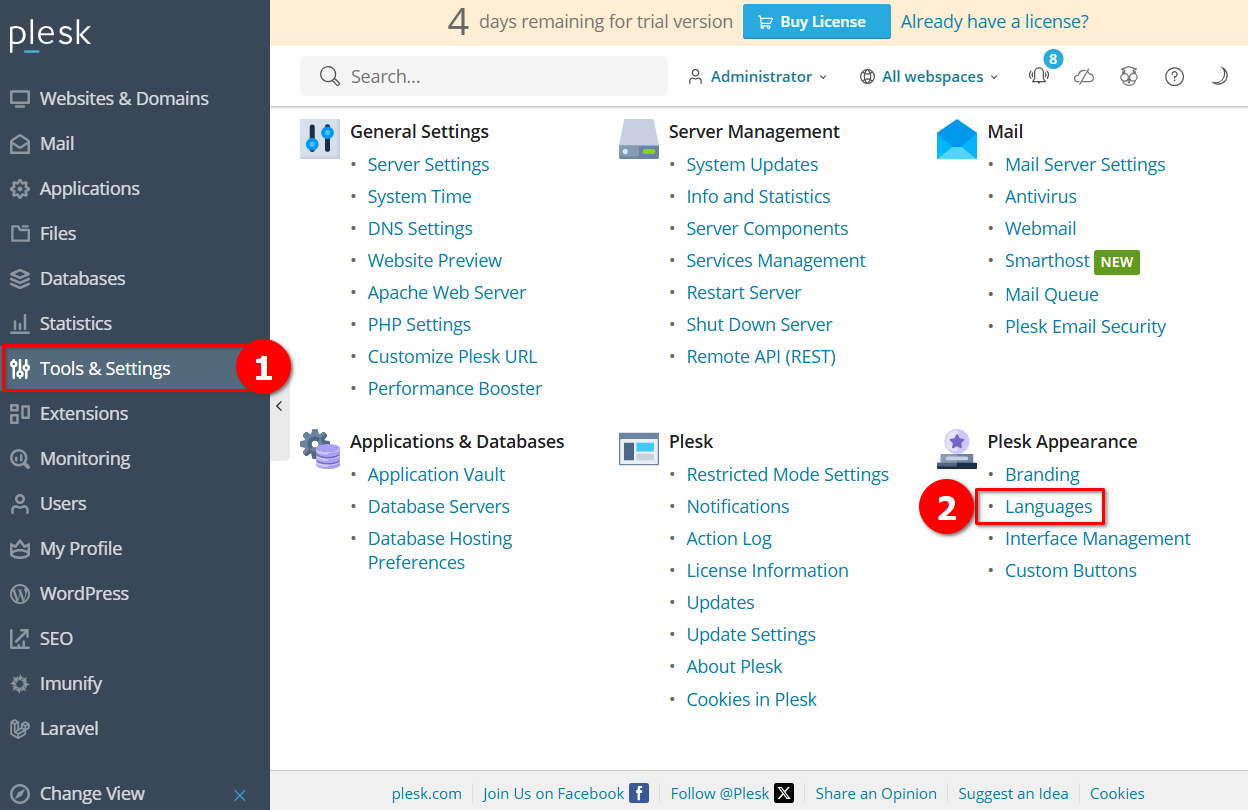
Task: Click the Applications gear icon in sidebar
Action: 20,189
